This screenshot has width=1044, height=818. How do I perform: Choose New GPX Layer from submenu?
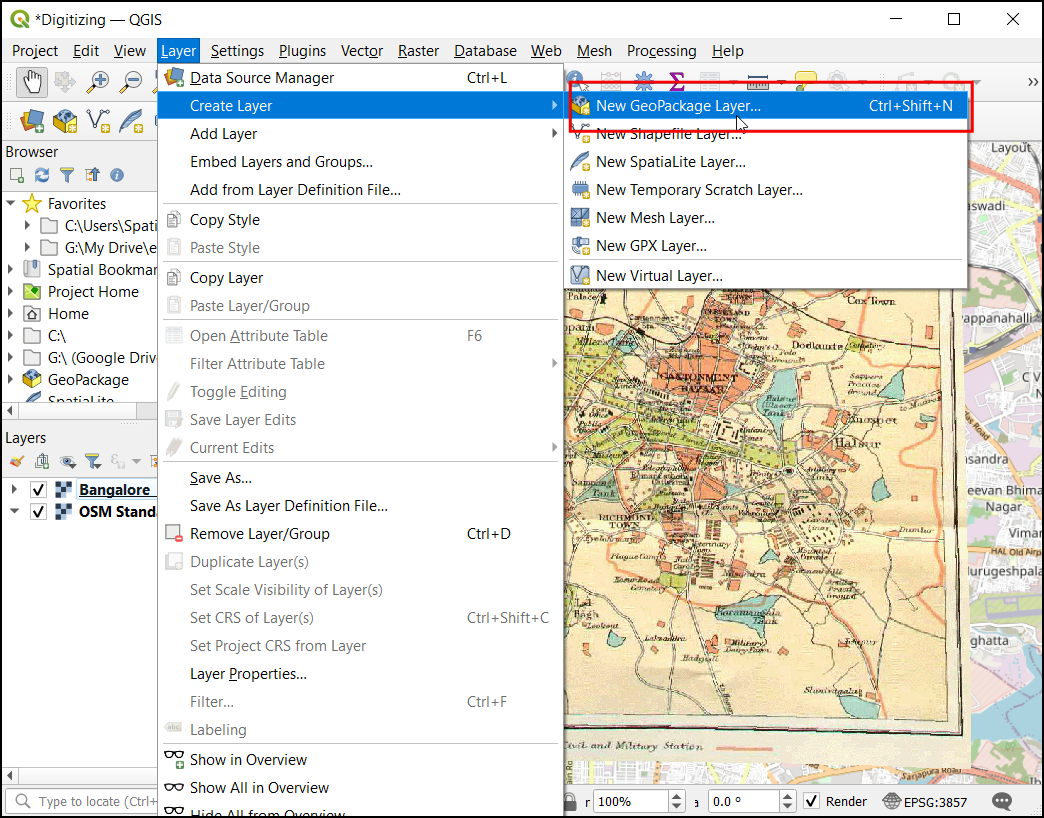click(766, 246)
